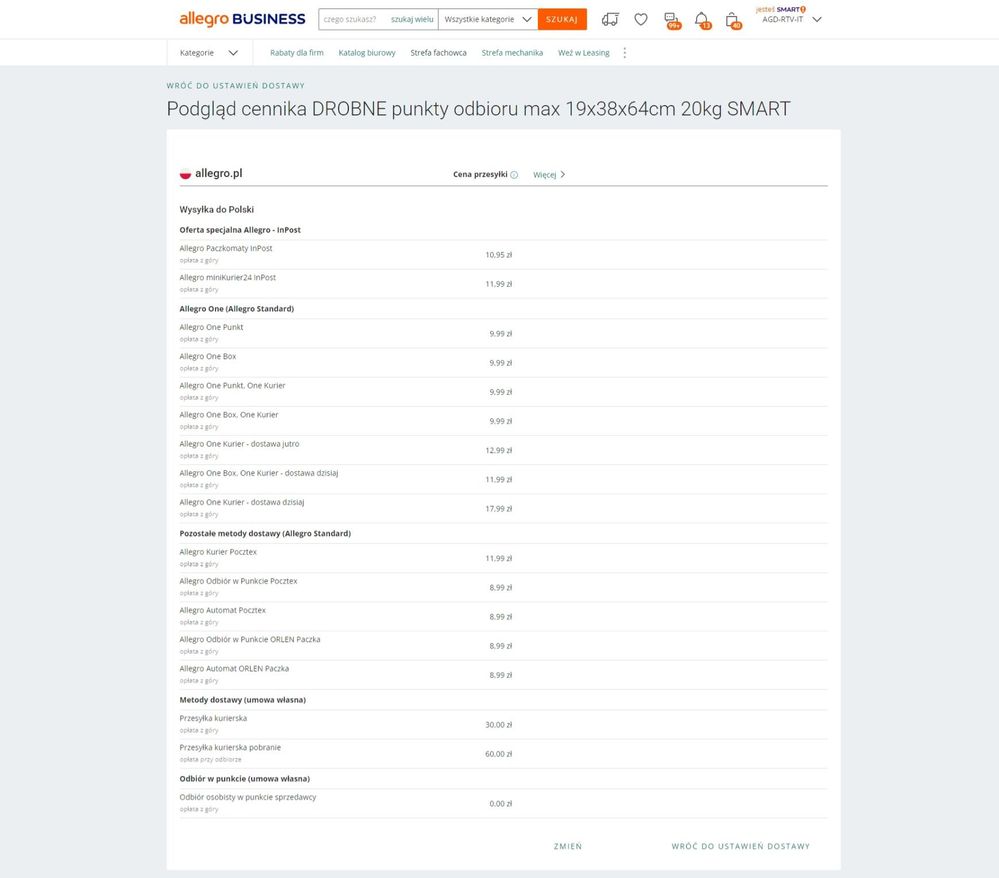Open Strefa mechanika menu item

512,53
